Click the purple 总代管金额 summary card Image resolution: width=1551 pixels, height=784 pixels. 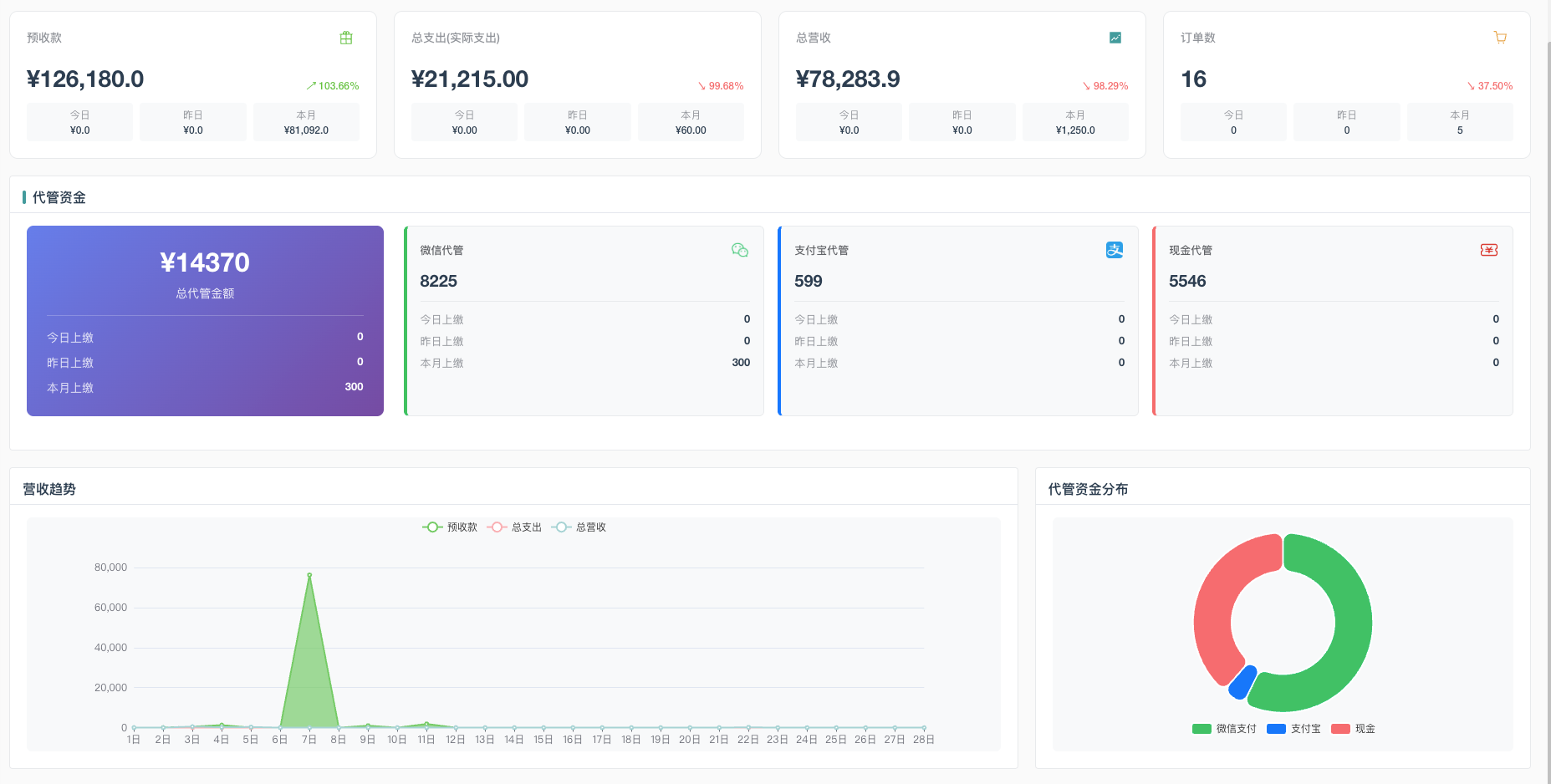click(205, 321)
